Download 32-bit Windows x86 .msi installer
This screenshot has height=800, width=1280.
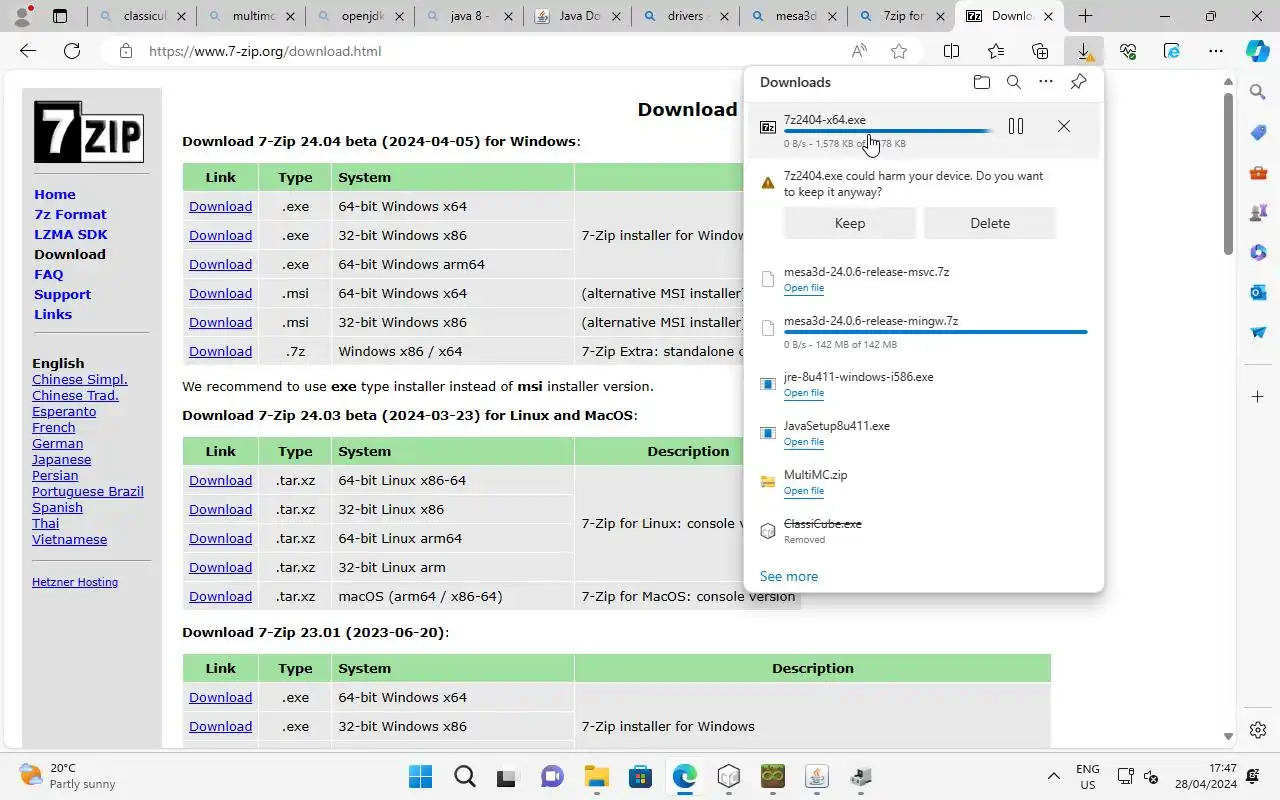pos(220,322)
